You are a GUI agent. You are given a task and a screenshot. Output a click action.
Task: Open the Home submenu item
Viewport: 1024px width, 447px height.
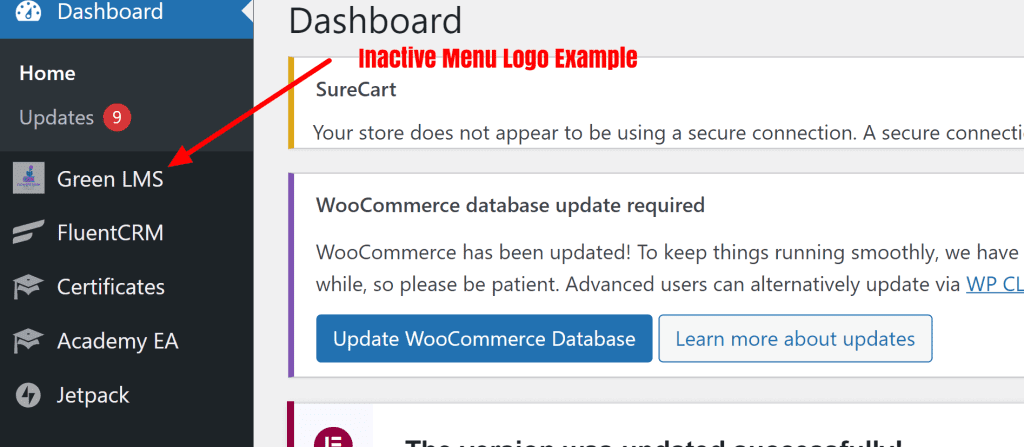point(47,73)
